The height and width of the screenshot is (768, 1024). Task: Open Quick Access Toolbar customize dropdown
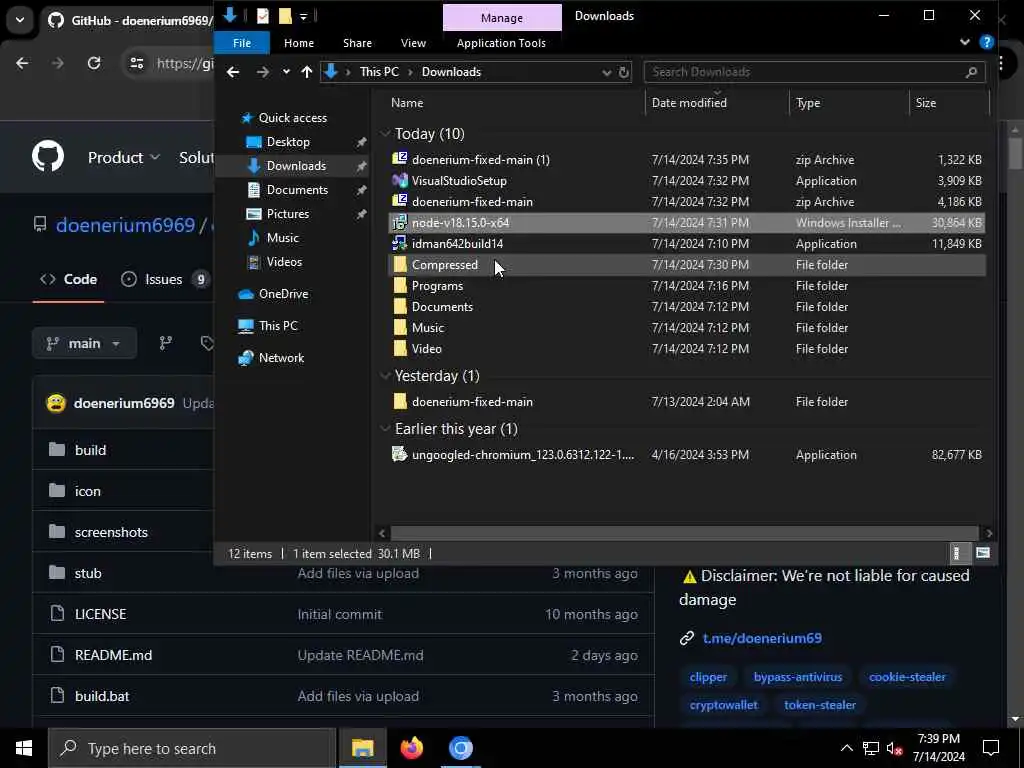click(304, 16)
